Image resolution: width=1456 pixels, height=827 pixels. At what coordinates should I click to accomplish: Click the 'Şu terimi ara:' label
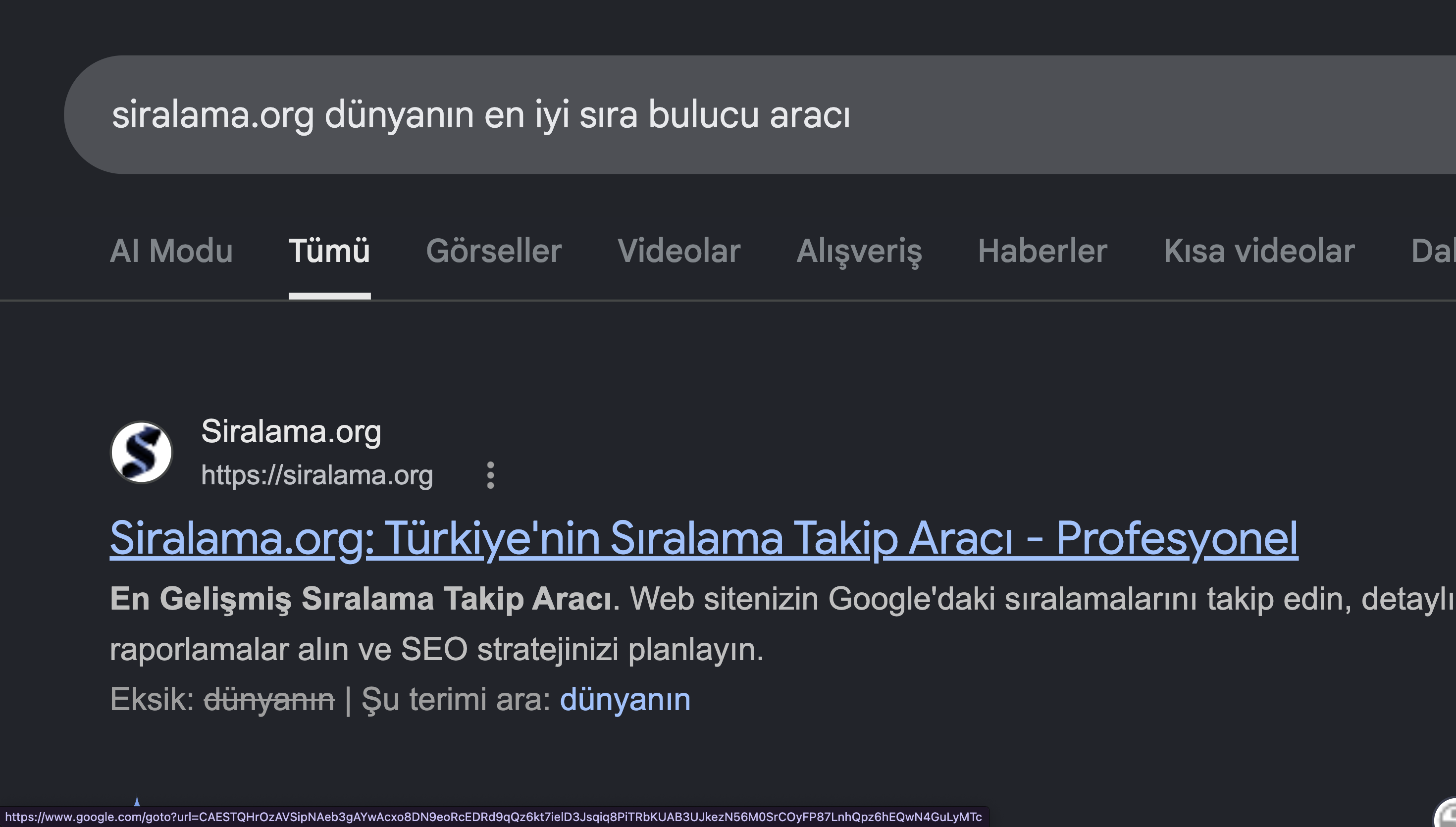click(x=456, y=699)
